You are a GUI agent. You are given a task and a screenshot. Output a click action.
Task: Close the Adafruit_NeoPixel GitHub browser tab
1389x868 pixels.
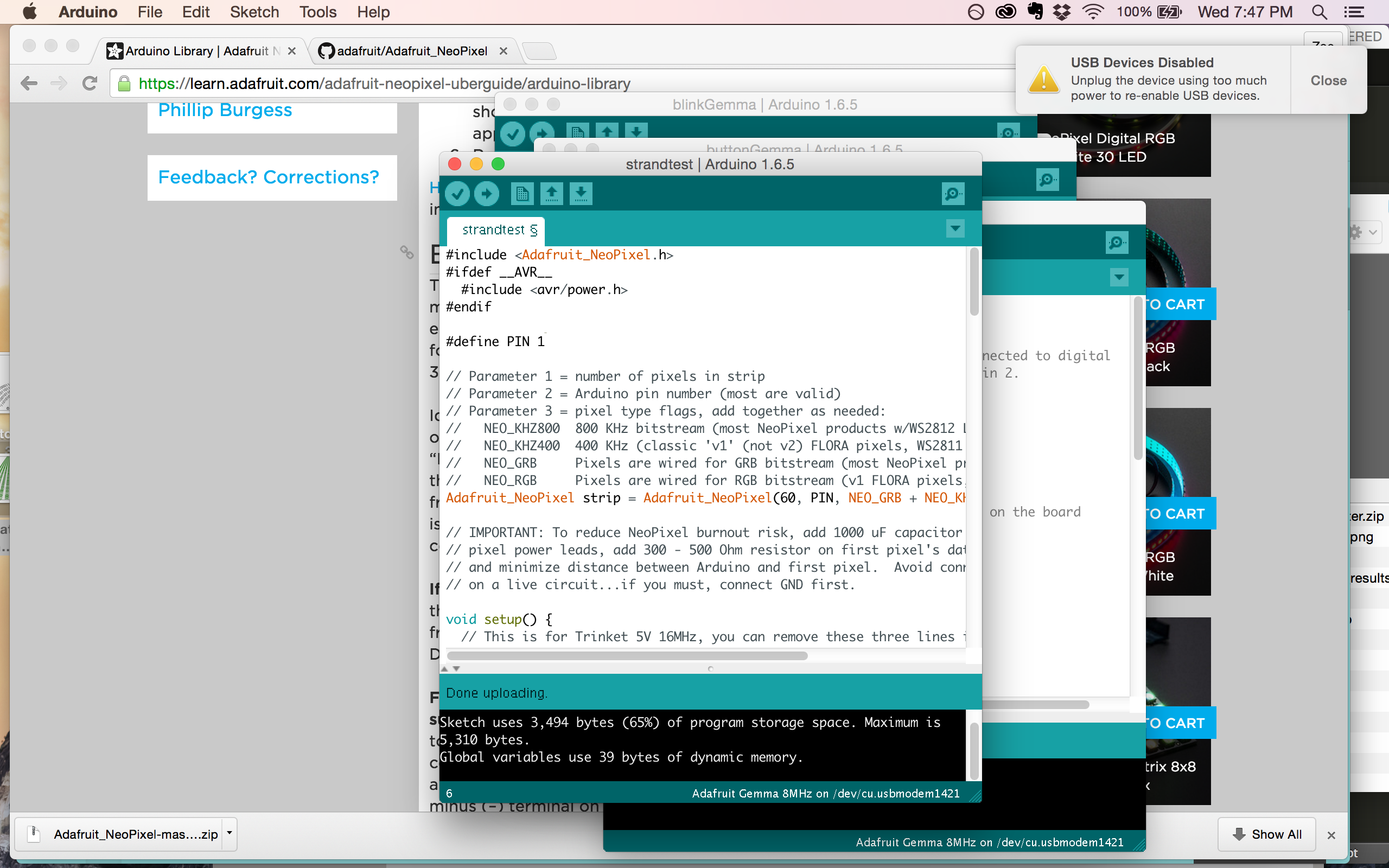pos(504,51)
